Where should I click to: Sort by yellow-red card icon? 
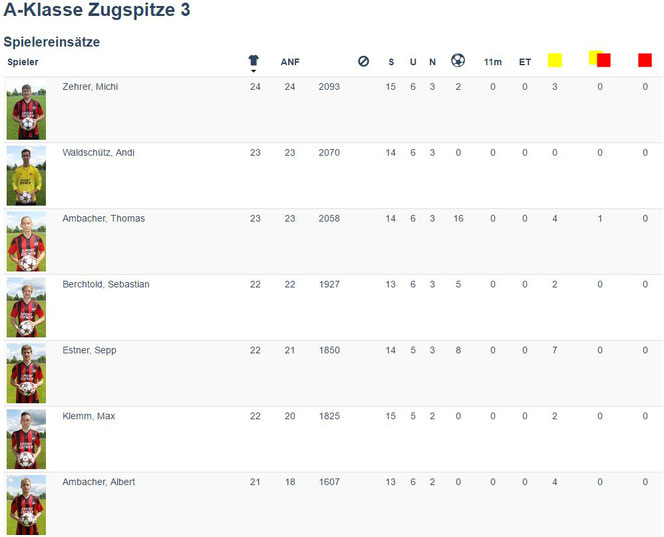[x=600, y=59]
